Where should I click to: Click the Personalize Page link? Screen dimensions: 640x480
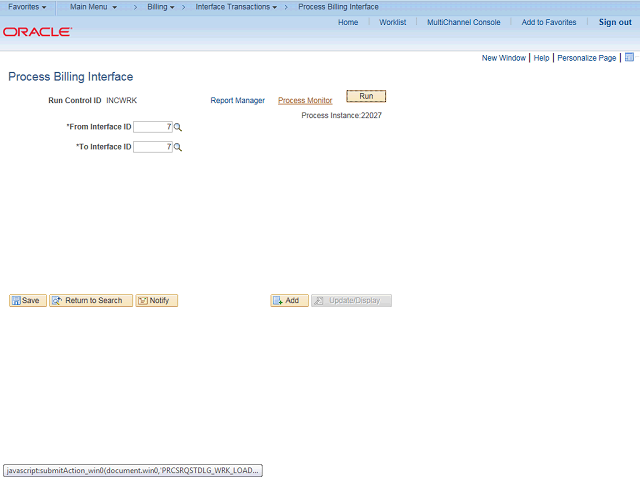point(587,58)
